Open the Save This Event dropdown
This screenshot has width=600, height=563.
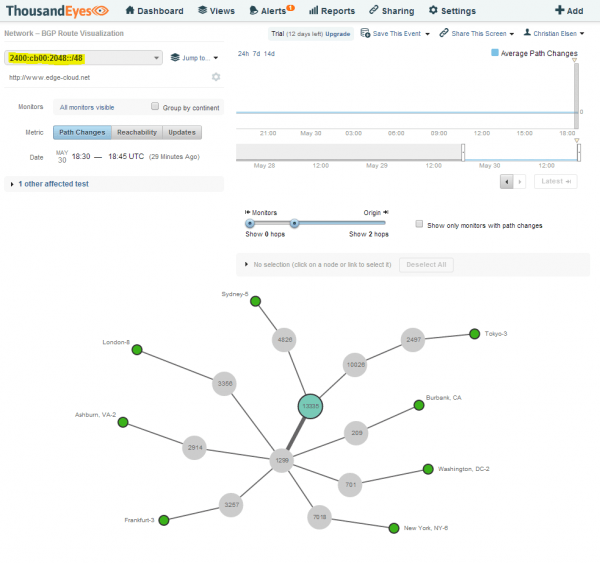click(x=395, y=34)
